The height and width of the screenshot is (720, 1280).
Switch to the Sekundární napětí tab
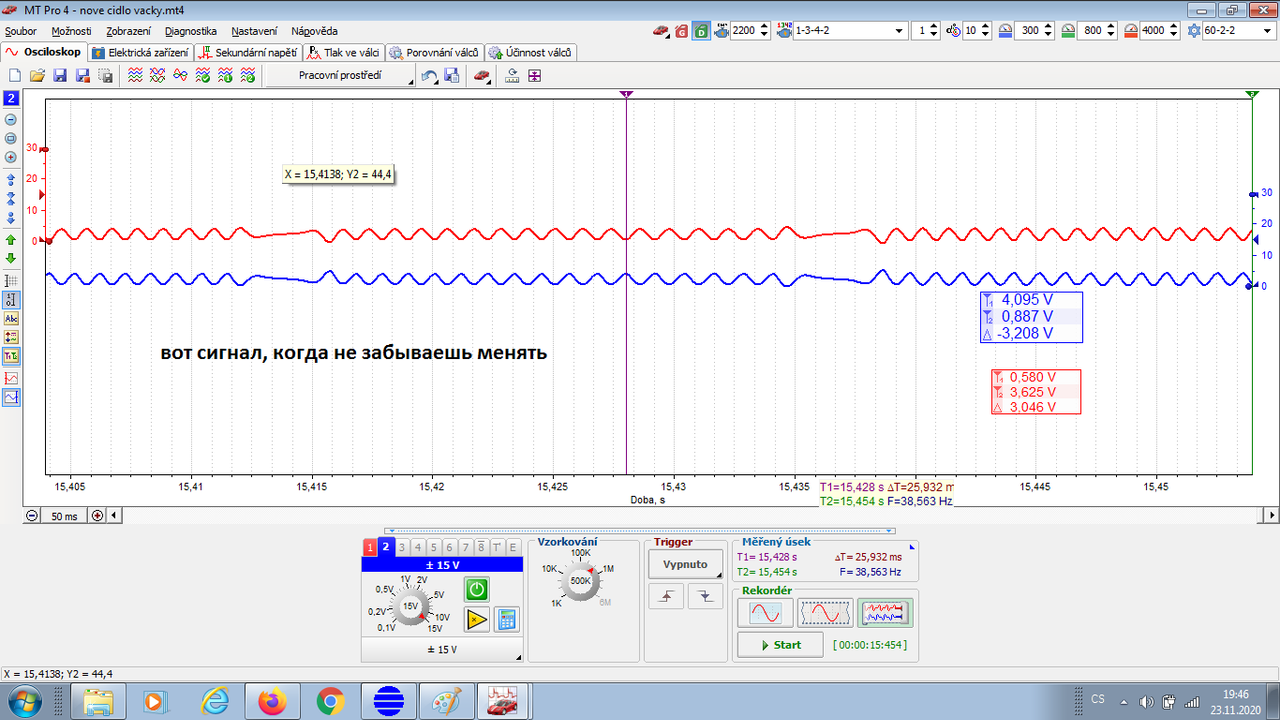(x=249, y=52)
